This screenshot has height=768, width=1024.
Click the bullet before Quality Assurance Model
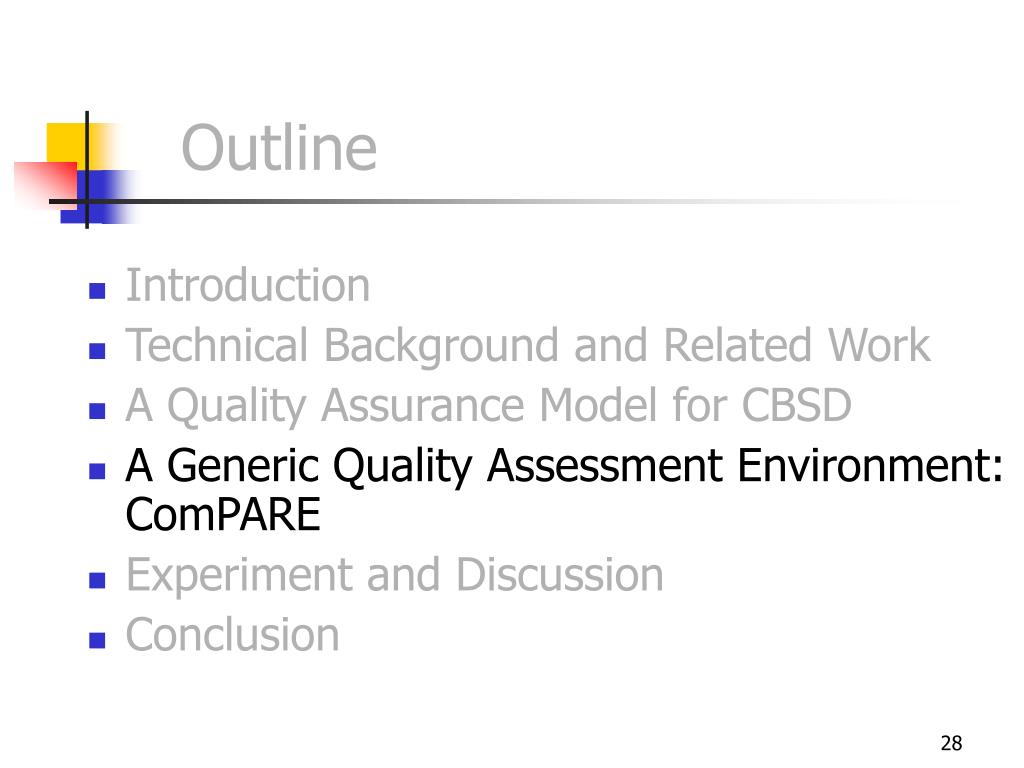[x=97, y=411]
